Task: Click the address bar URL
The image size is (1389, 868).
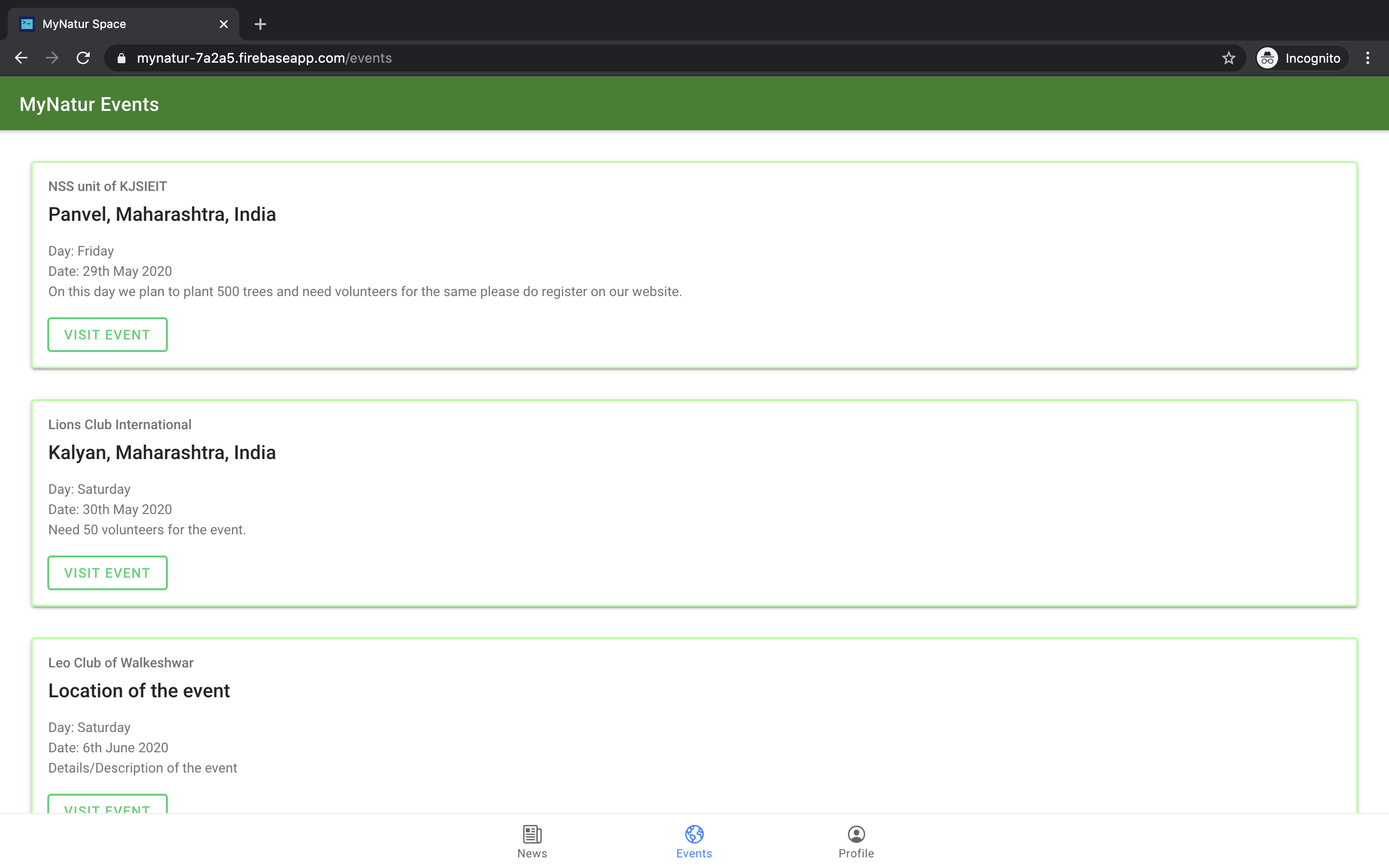Action: [264, 58]
